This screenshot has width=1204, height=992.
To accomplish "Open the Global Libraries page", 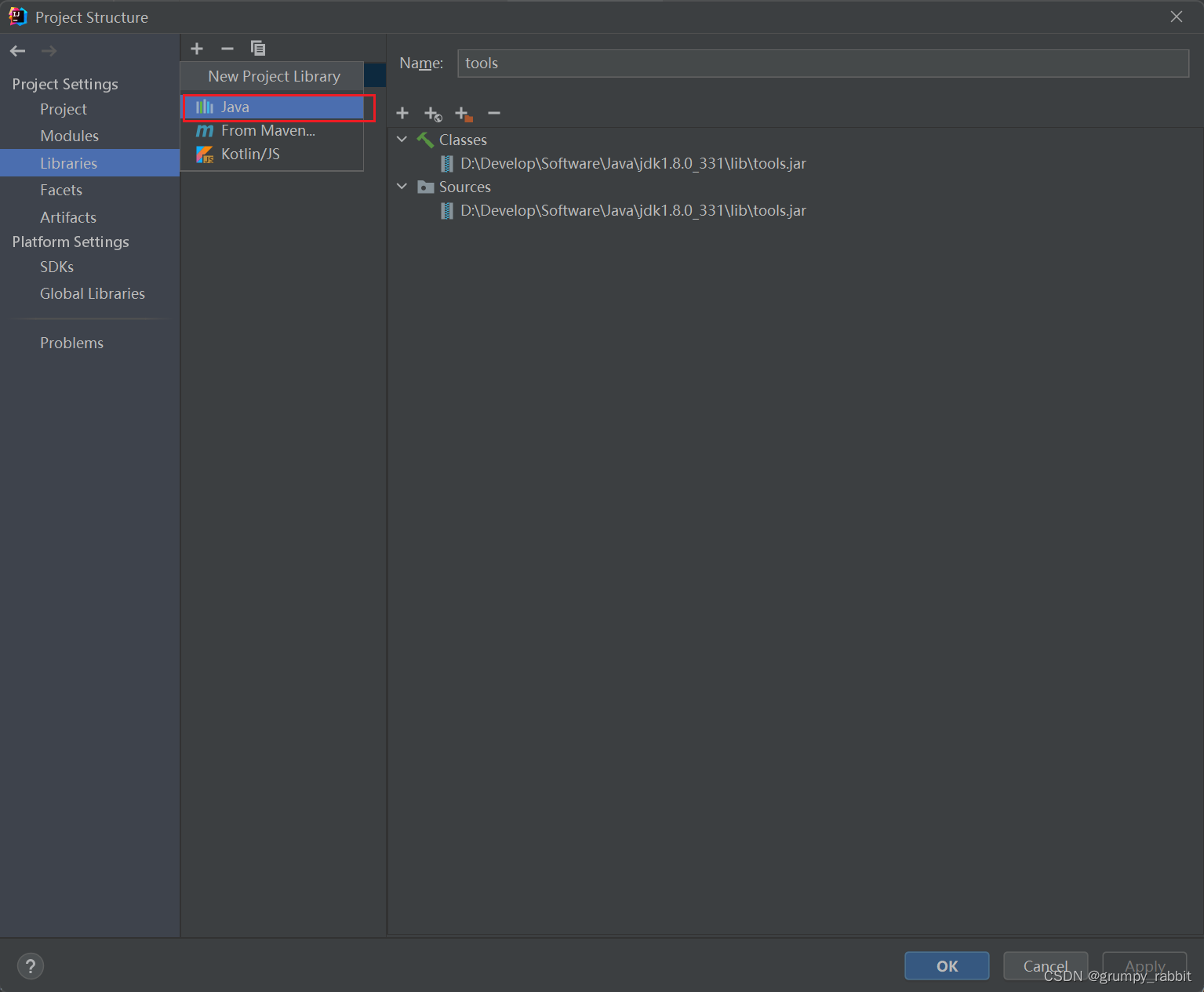I will [x=93, y=293].
